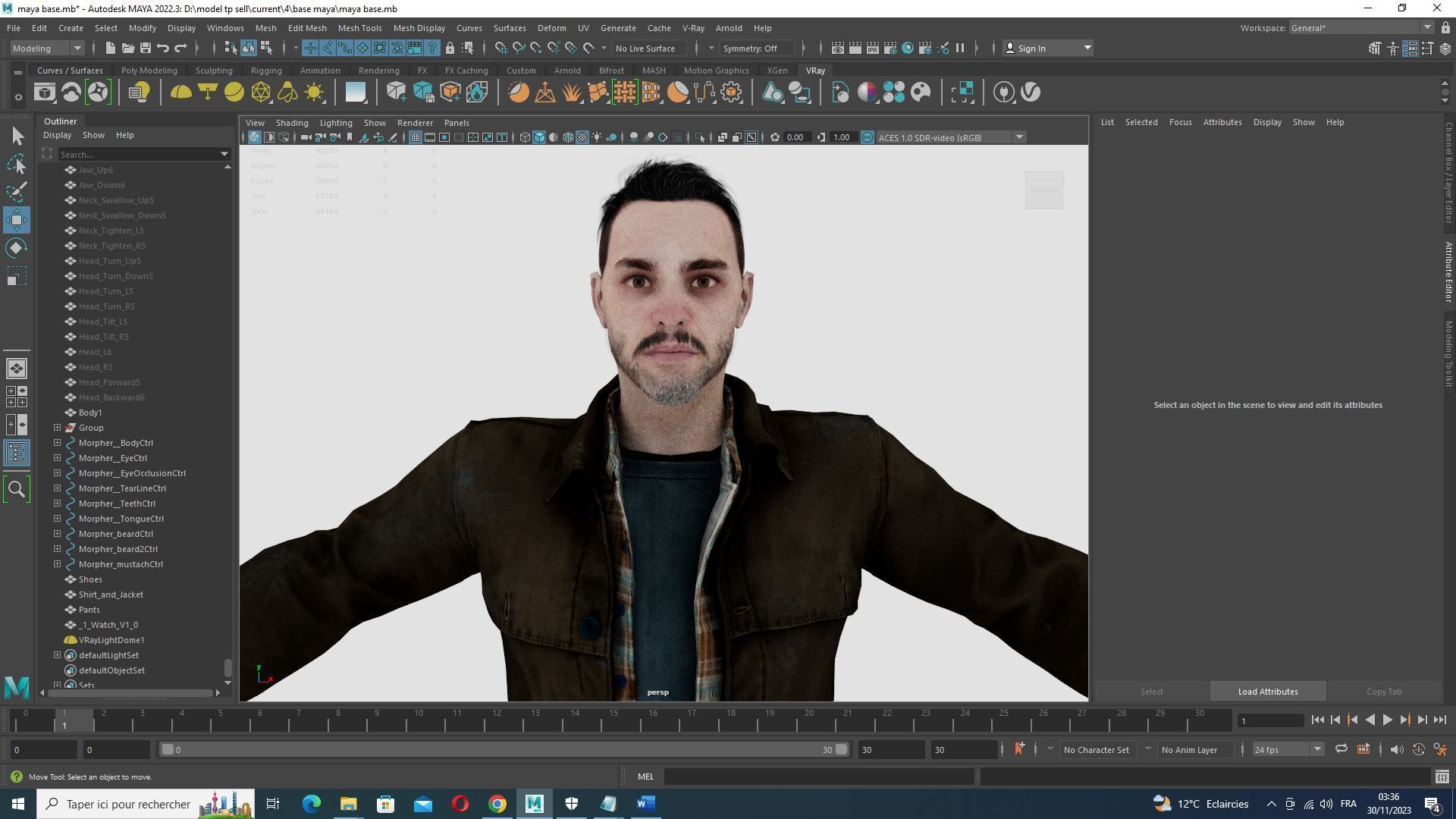Click the Load Attributes button

1268,692
